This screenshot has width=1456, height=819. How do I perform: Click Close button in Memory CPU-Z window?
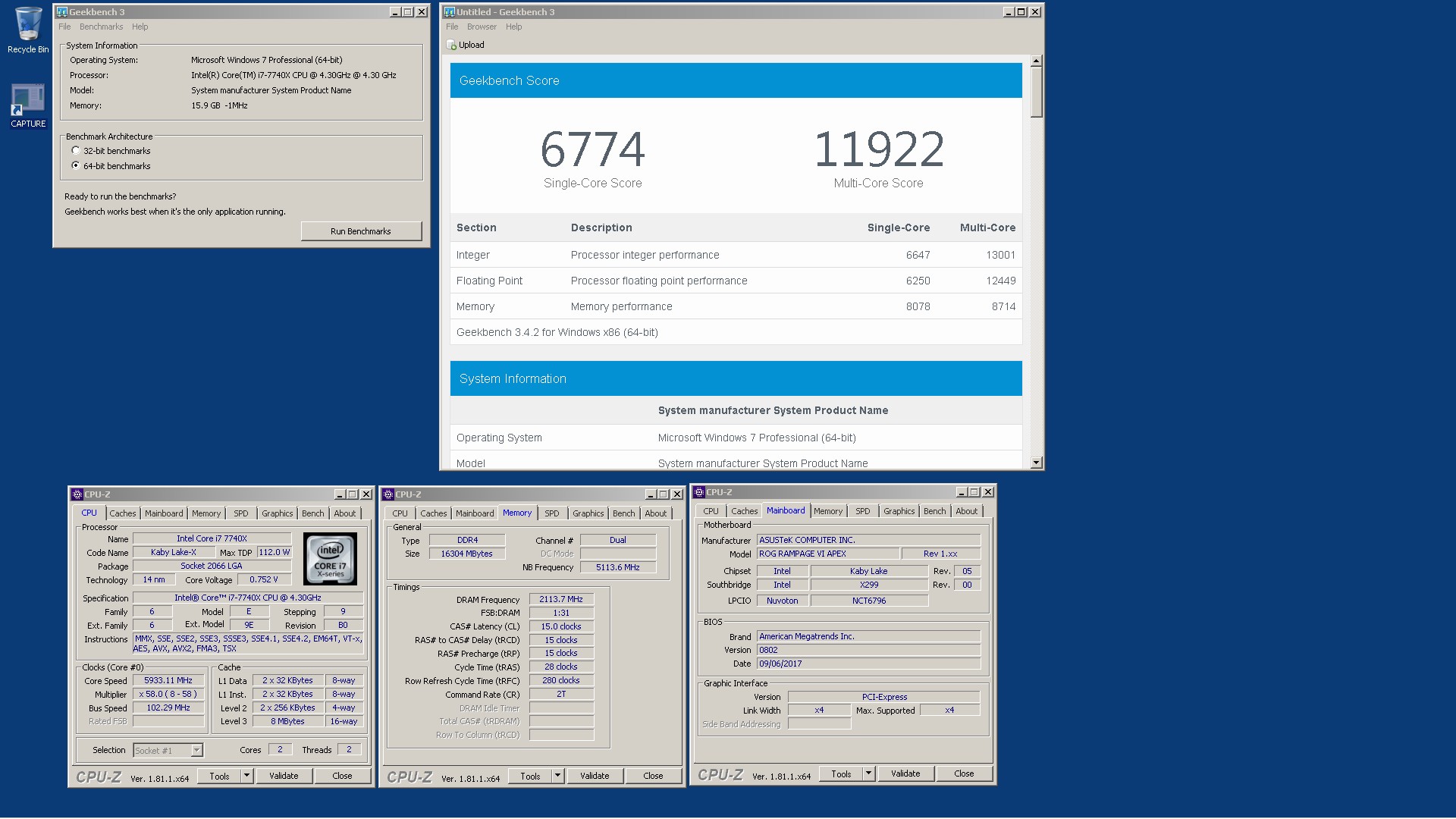(654, 776)
